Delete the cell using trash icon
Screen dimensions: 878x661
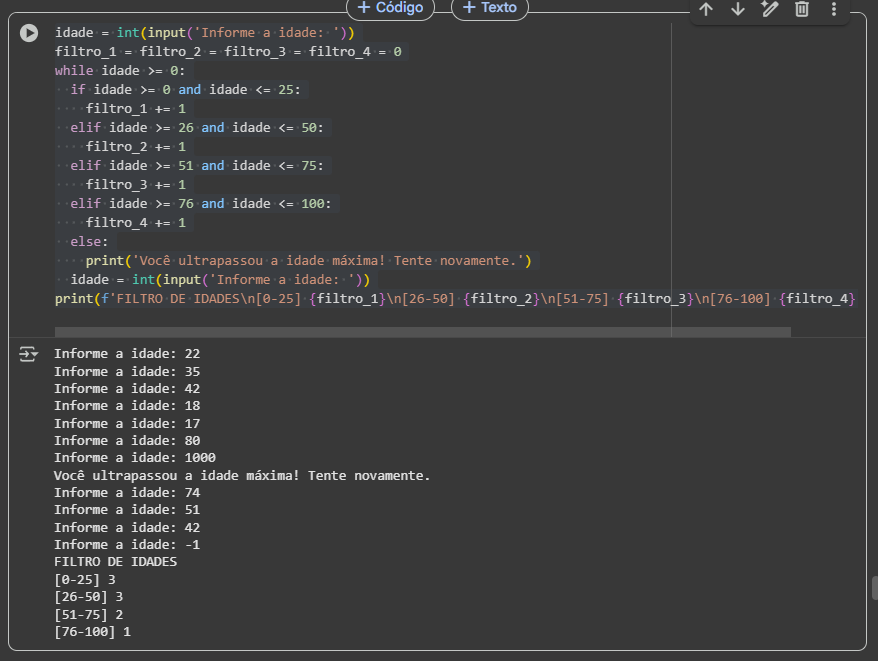coord(801,9)
